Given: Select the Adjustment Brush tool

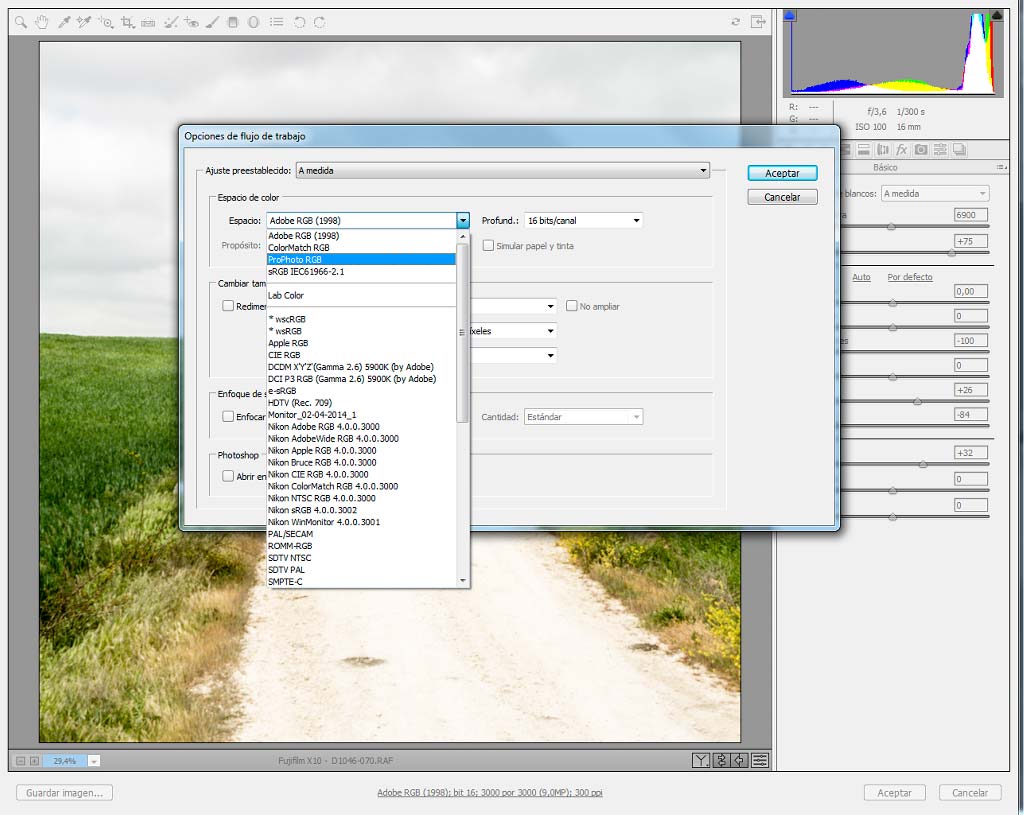Looking at the screenshot, I should coord(212,23).
